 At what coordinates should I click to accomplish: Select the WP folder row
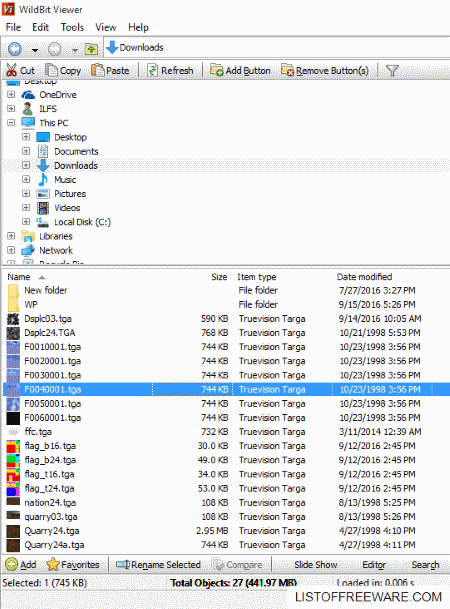[x=226, y=304]
